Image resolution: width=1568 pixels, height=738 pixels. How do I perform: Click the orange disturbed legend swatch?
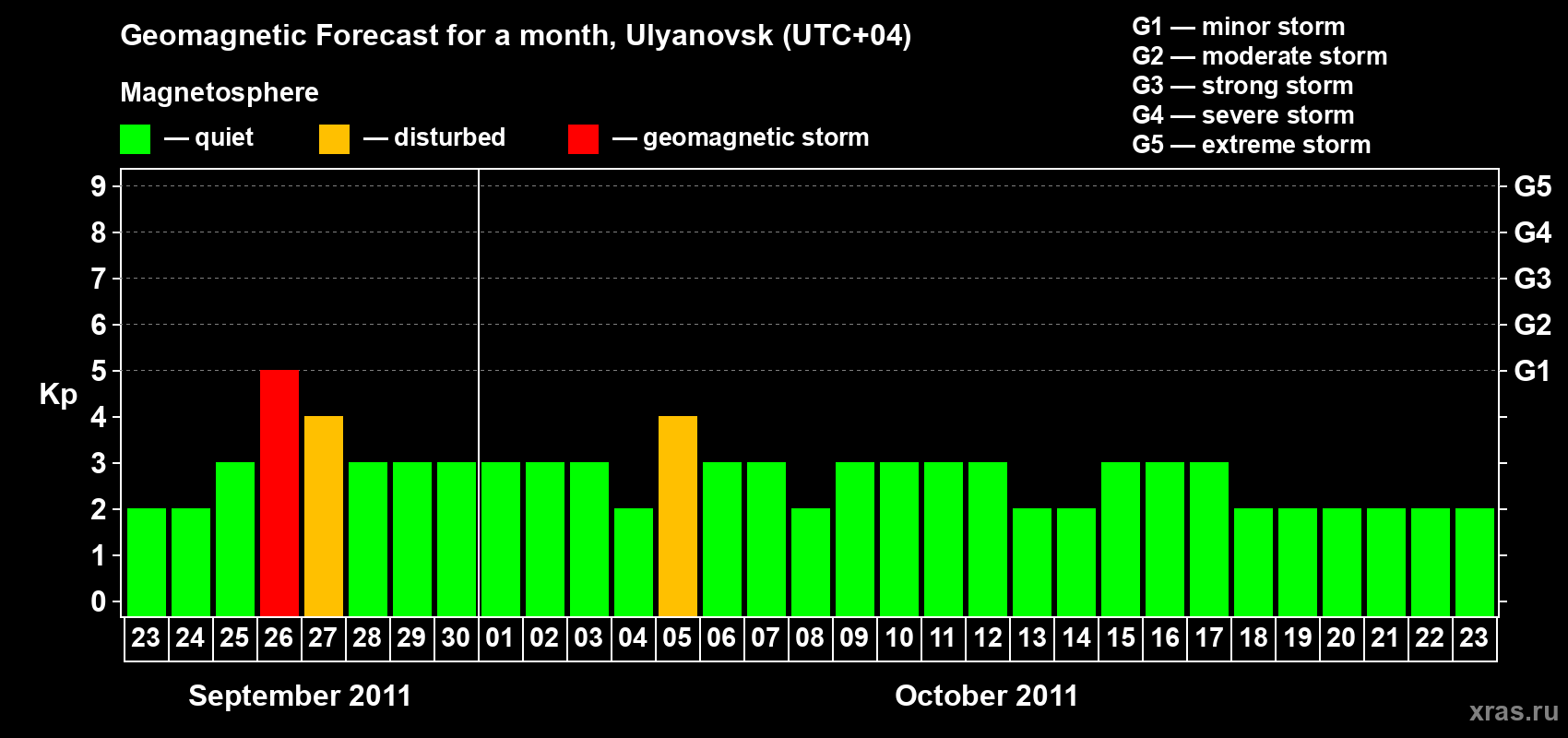click(334, 139)
